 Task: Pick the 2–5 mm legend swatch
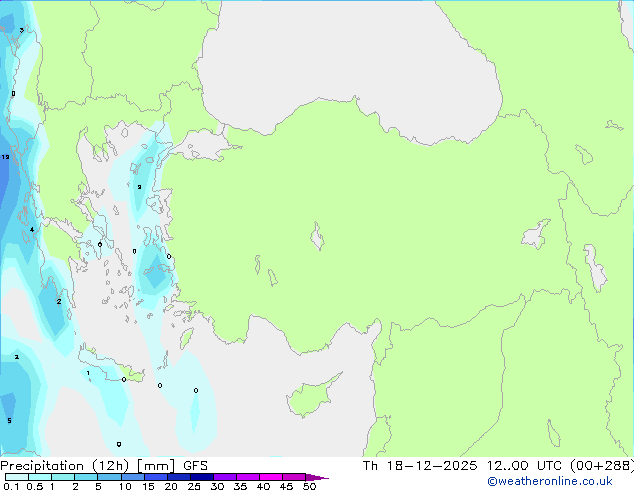[86, 477]
